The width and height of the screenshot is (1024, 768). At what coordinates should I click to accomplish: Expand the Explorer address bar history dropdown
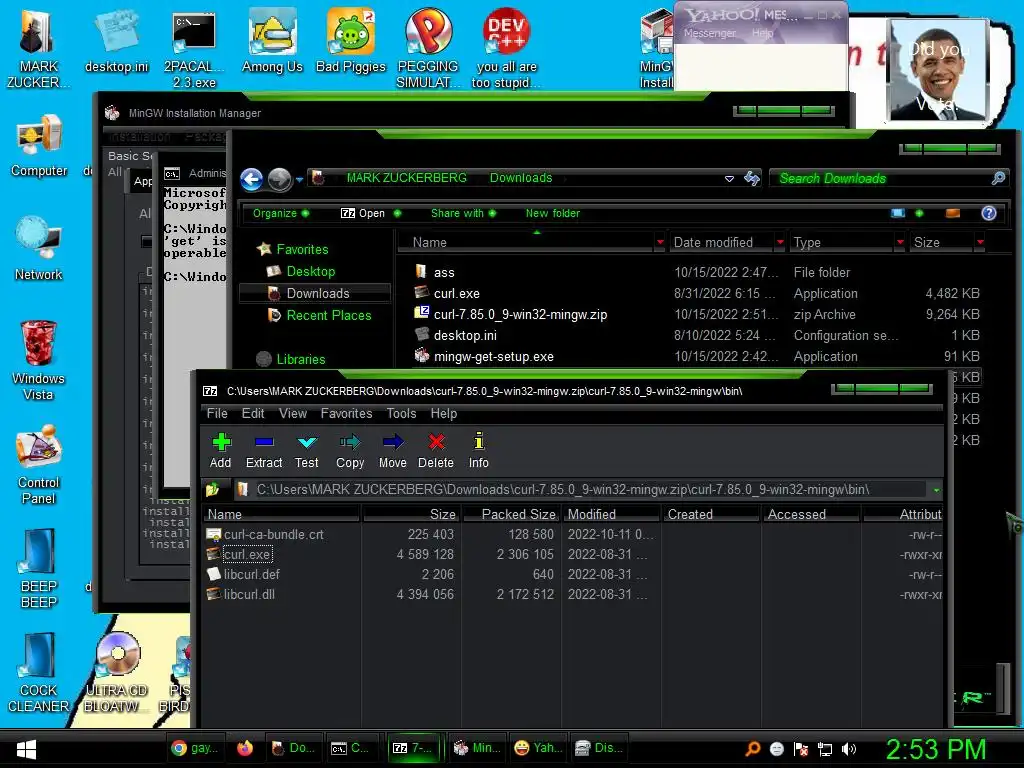tap(729, 178)
